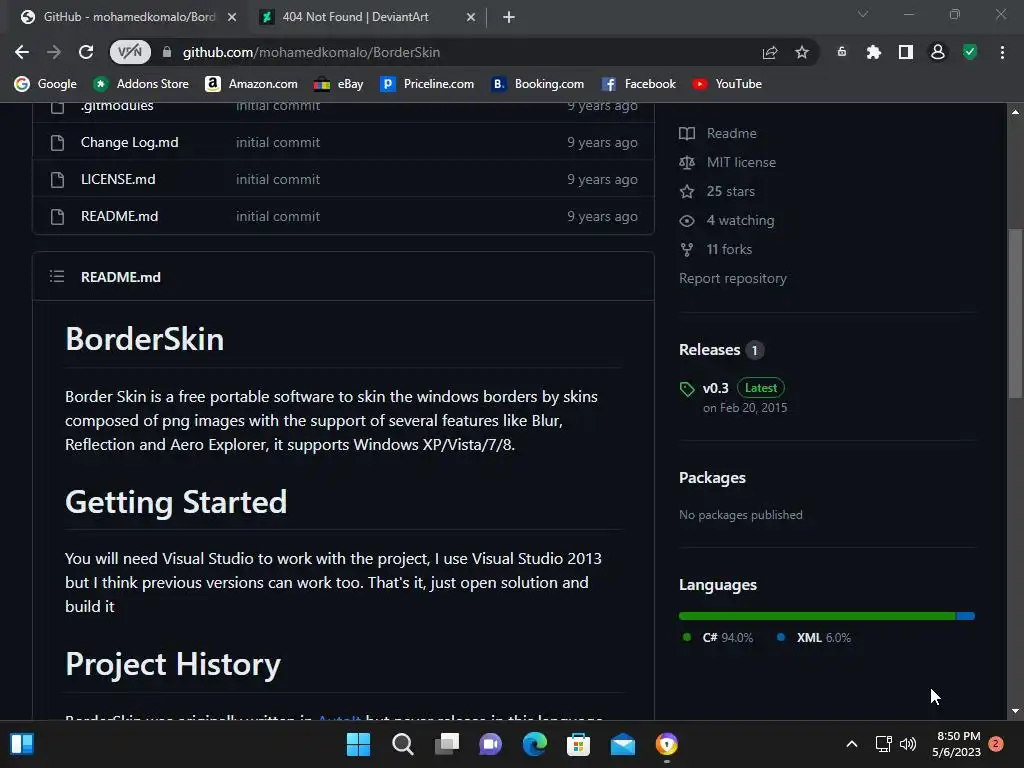The height and width of the screenshot is (768, 1024).
Task: Show hidden system tray icons
Action: [852, 744]
